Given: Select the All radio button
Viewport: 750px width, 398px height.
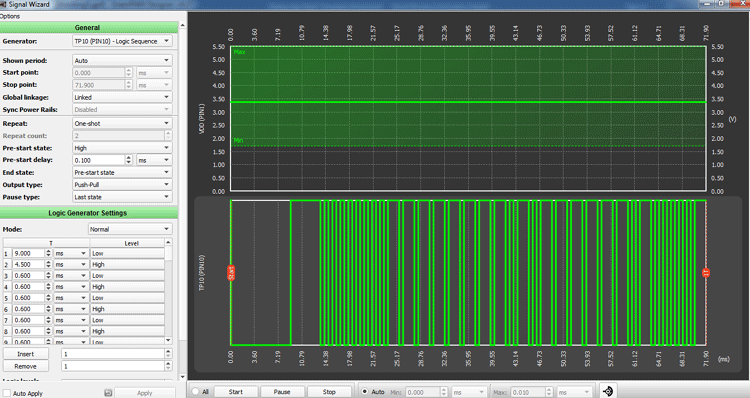Looking at the screenshot, I should click(x=195, y=391).
